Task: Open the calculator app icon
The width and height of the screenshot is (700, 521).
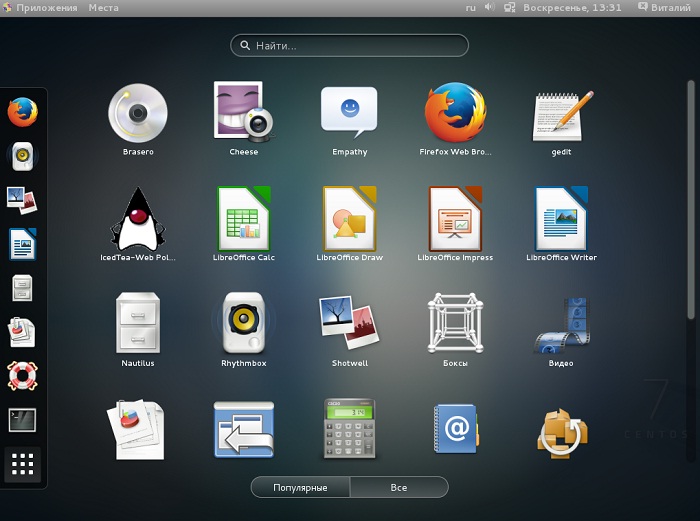Action: coord(350,429)
